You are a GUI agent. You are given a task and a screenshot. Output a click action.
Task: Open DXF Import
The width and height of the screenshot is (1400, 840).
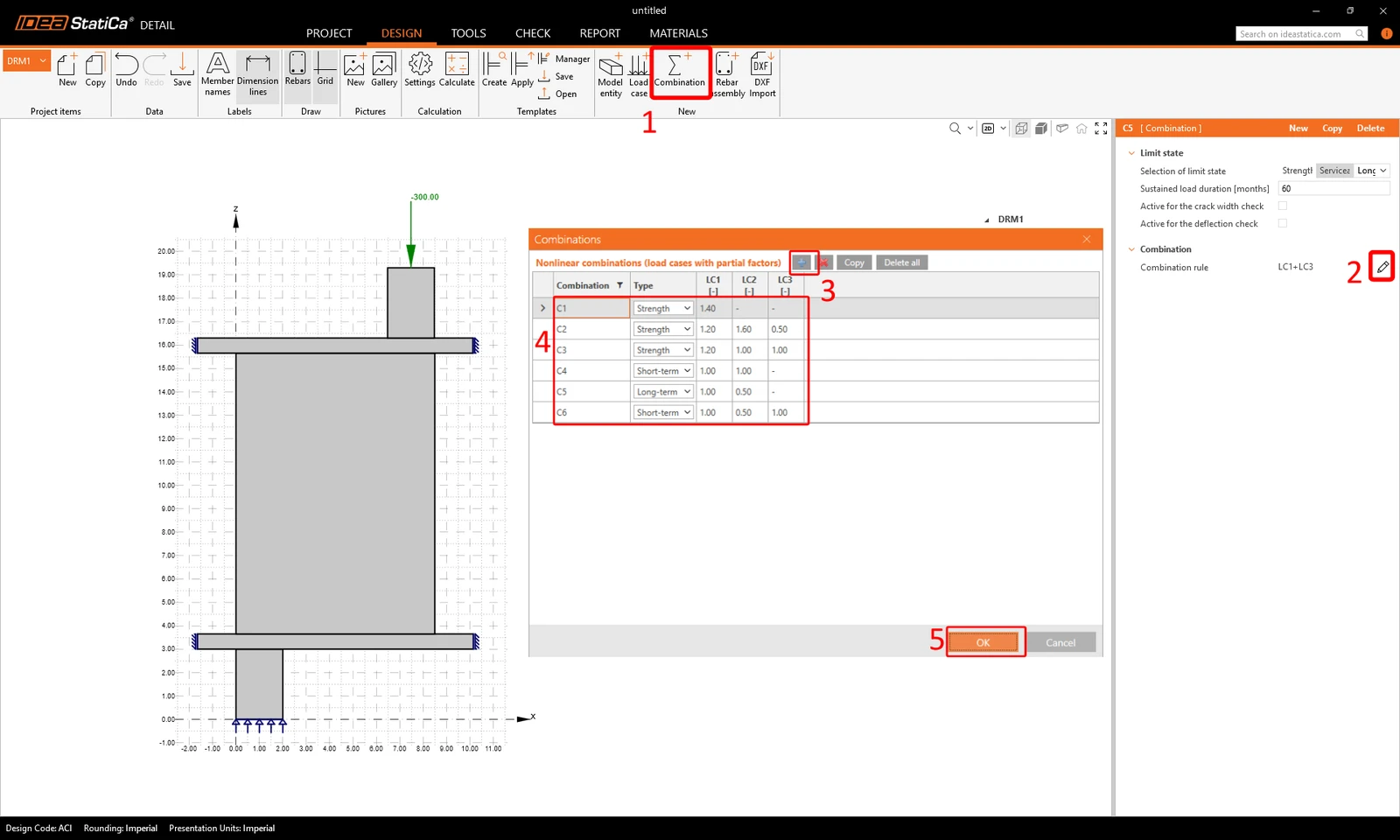[762, 74]
